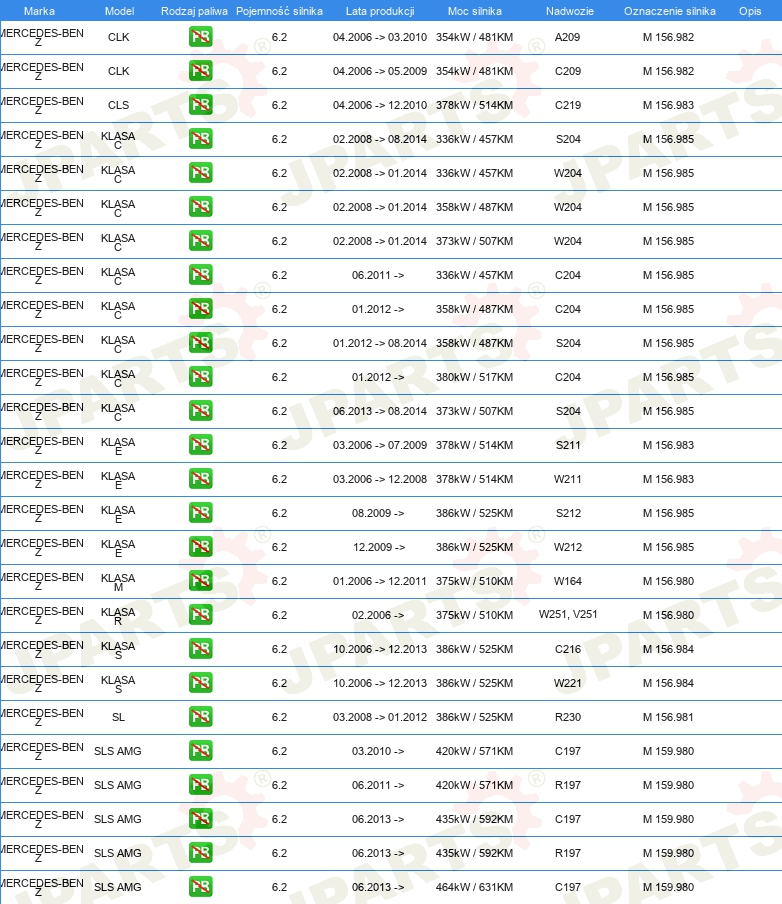
Task: Select the body code S212
Action: (x=567, y=513)
